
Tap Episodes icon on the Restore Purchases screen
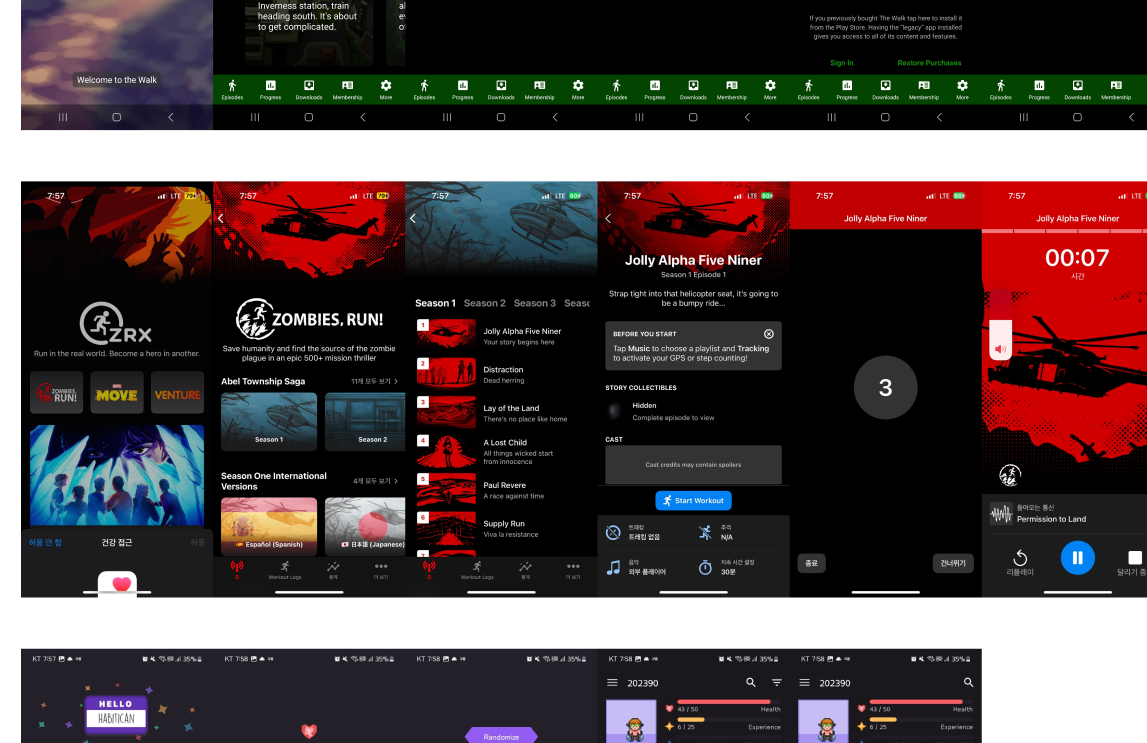(808, 89)
